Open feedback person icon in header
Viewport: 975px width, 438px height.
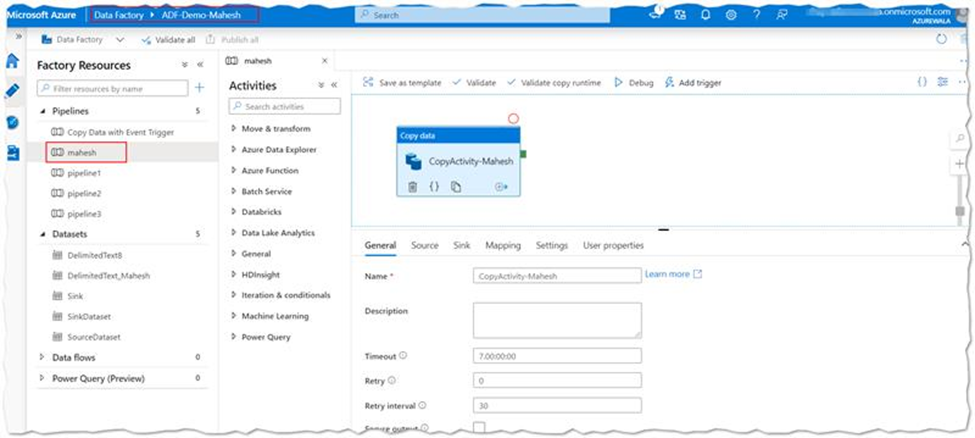tap(782, 14)
